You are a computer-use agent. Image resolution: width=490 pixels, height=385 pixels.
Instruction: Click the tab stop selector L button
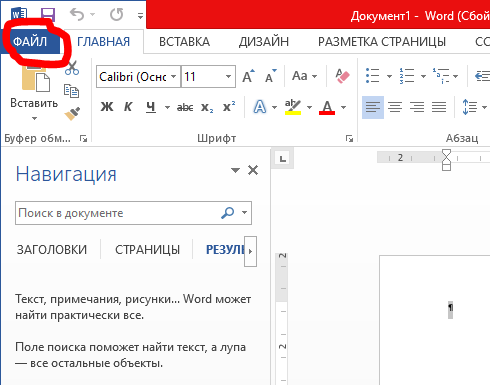pyautogui.click(x=283, y=159)
